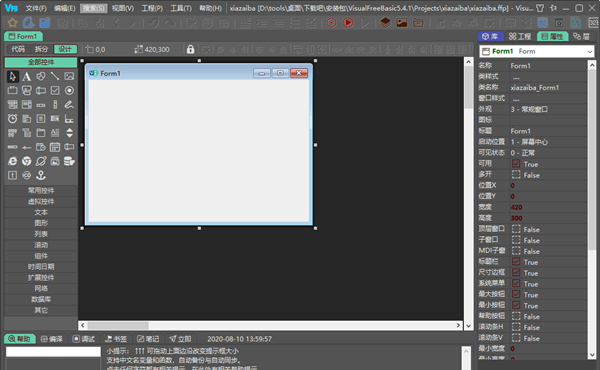600x370 pixels.
Task: Open the 文件(F) menu
Action: tap(36, 8)
